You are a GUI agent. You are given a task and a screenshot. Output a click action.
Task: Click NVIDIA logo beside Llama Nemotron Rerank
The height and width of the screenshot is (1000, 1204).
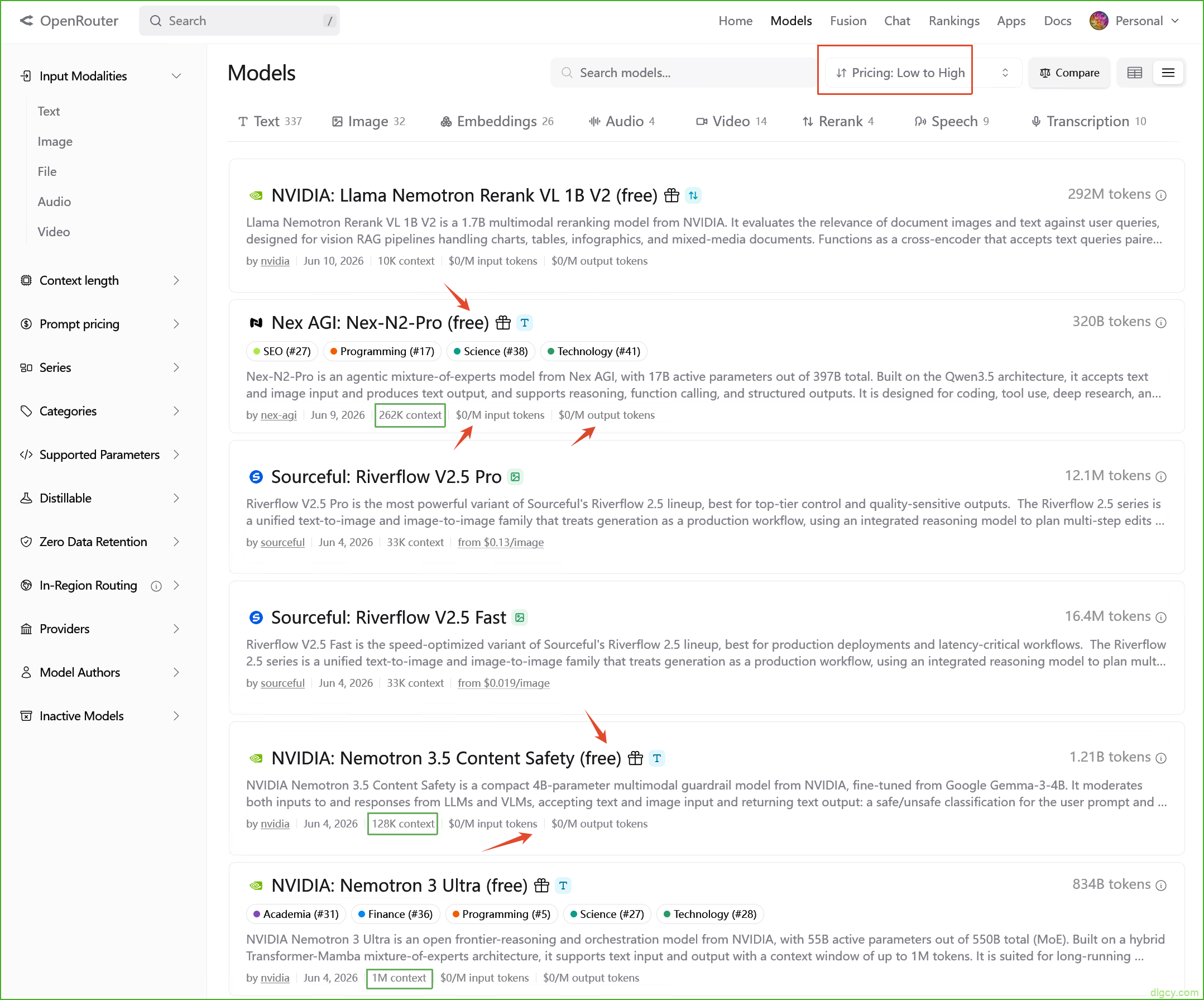(256, 195)
